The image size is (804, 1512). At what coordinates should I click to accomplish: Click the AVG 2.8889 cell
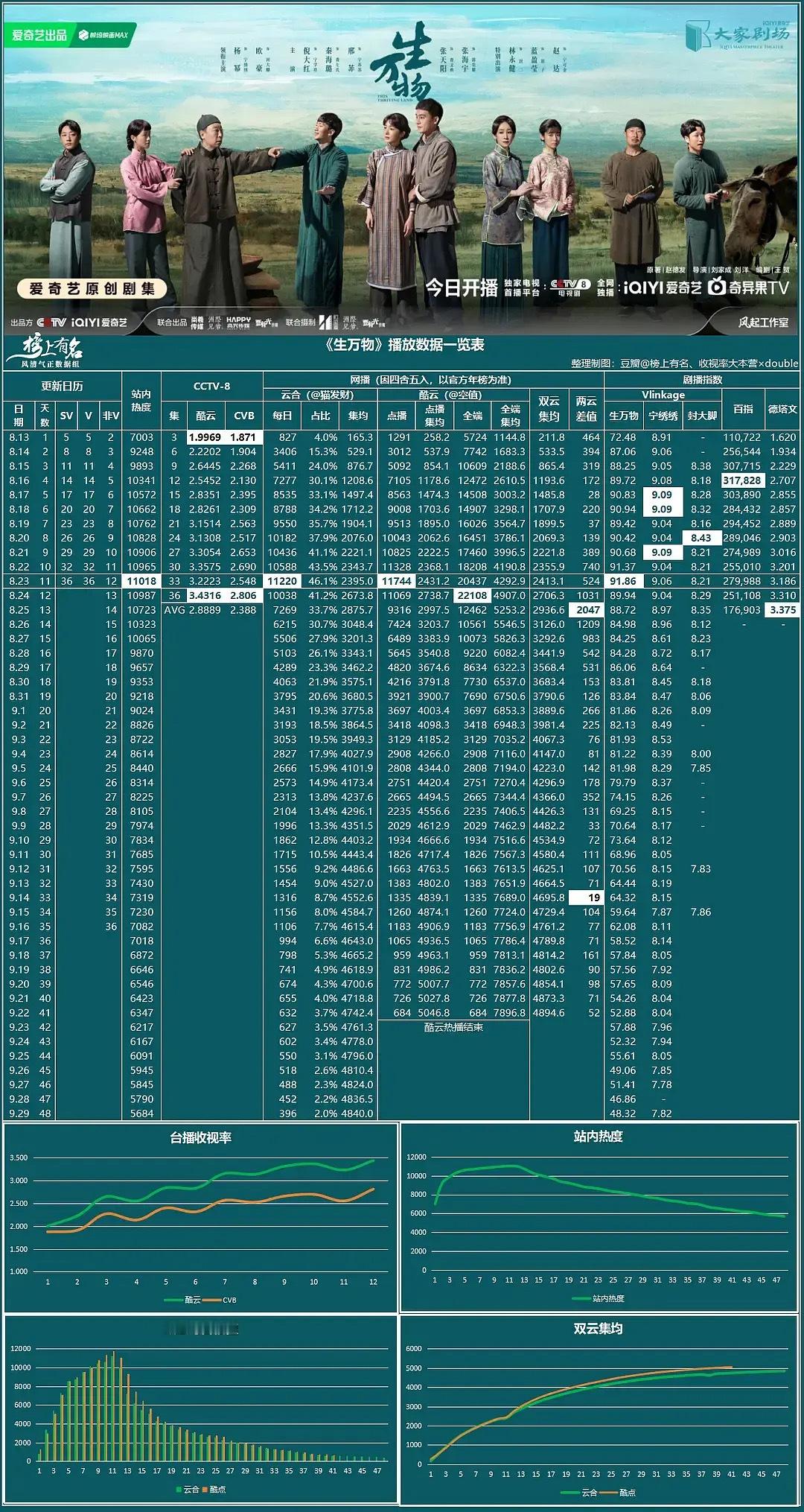pyautogui.click(x=193, y=609)
